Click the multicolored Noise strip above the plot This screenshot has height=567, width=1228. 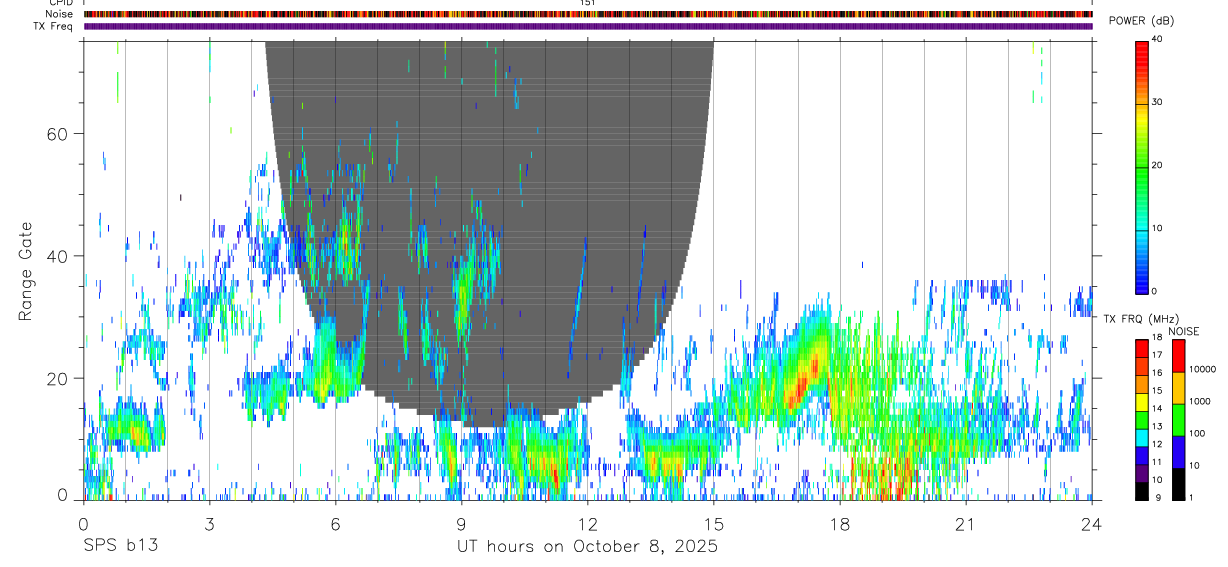coord(588,14)
